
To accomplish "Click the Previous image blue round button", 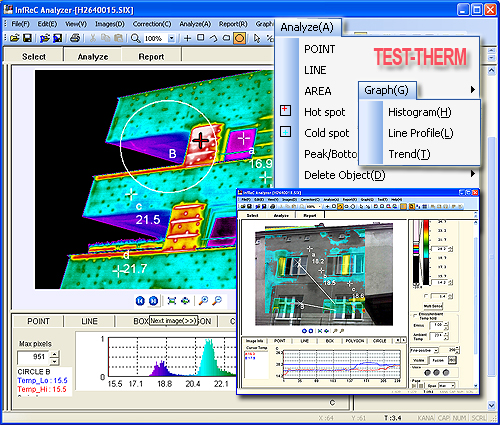I will pos(140,301).
